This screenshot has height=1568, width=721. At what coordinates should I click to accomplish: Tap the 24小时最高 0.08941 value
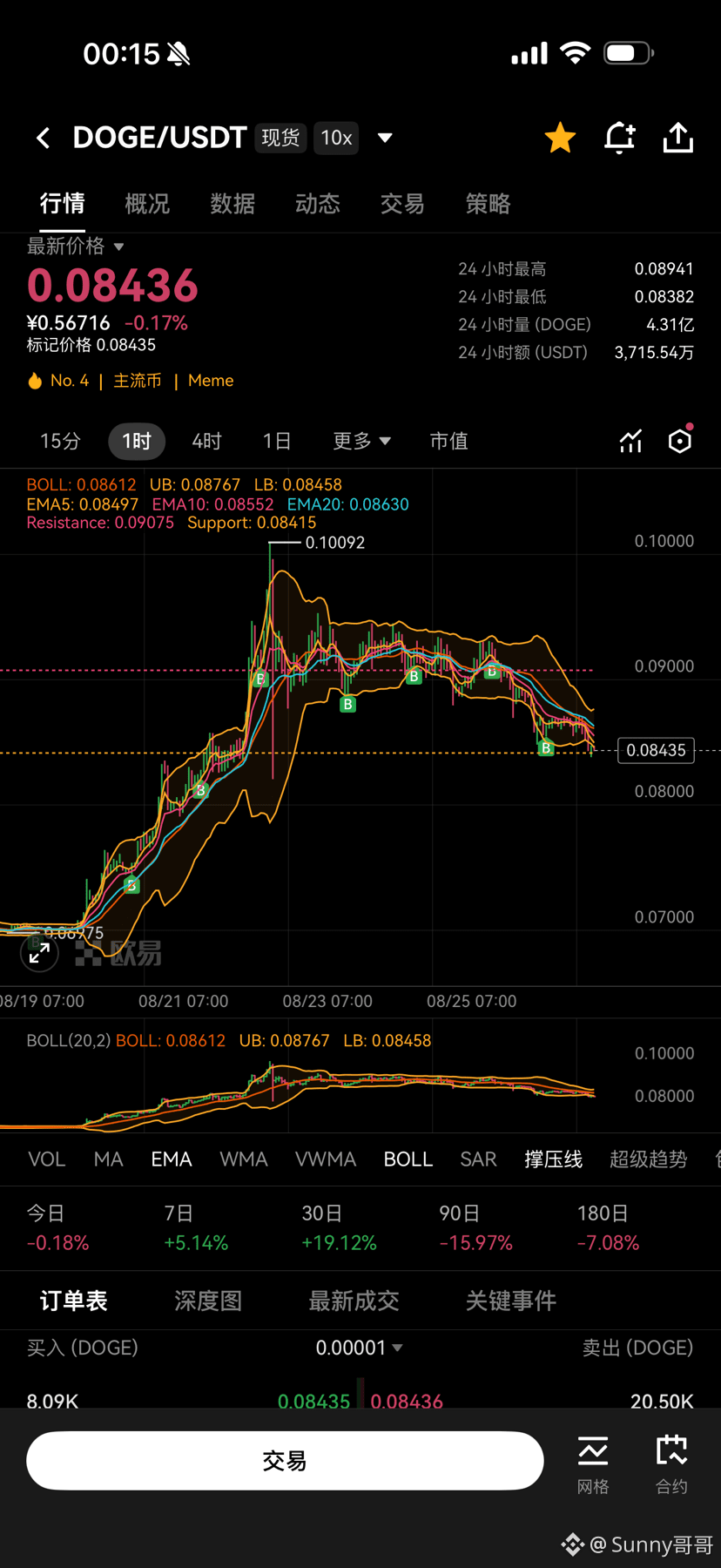pos(664,269)
